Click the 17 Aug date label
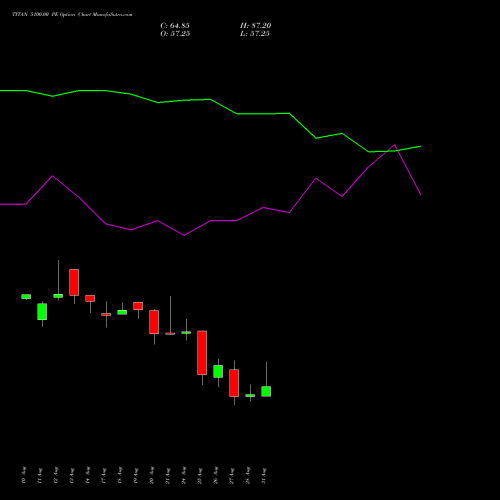Image resolution: width=500 pixels, height=500 pixels. tap(104, 475)
